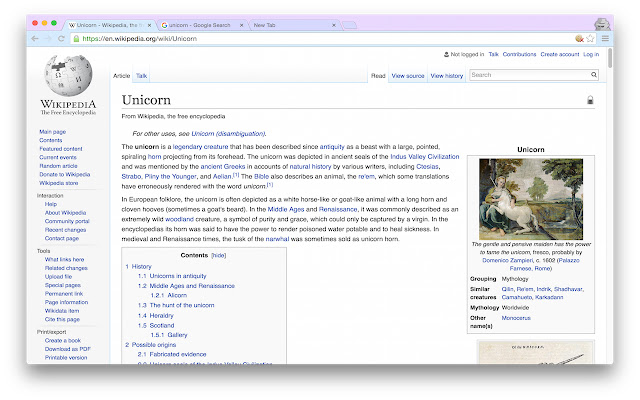Click the address bar URL
Screen dimensions: 640x400
140,39
